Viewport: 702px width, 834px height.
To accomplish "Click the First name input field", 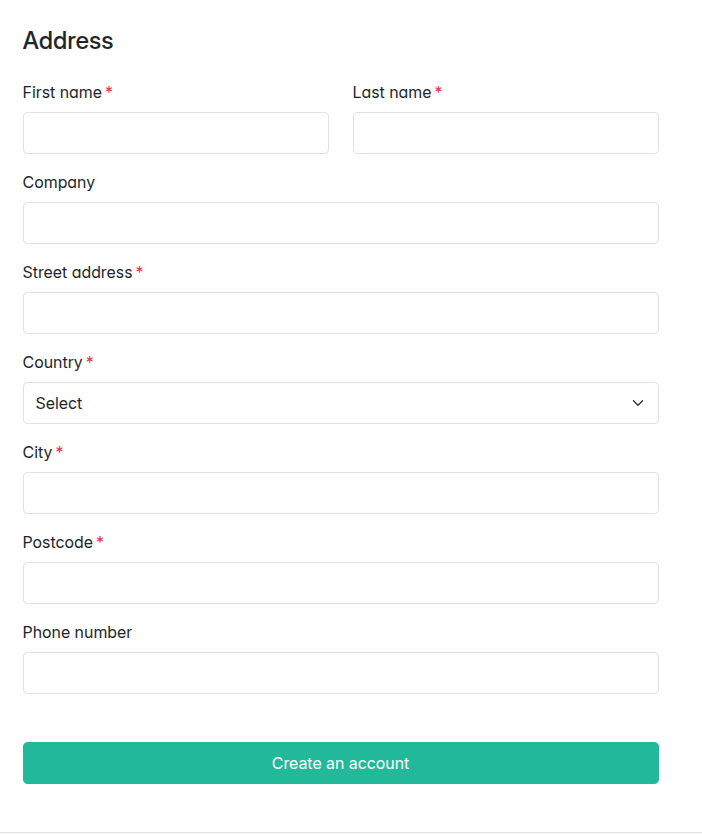I will (175, 133).
